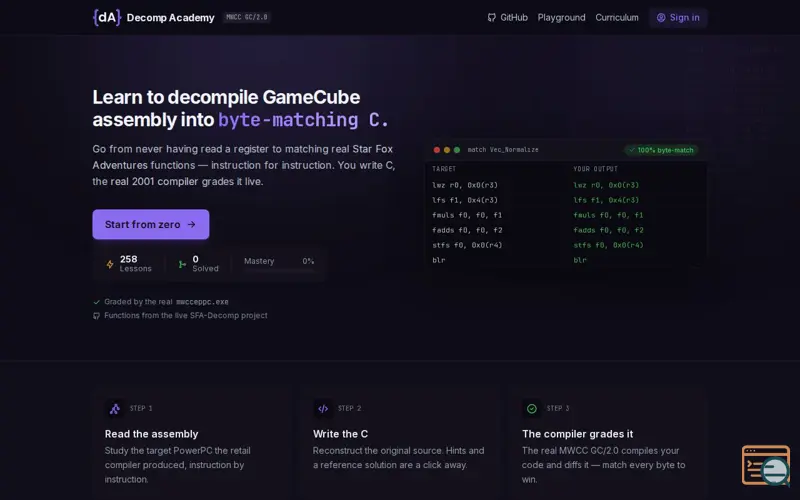Click the match Vec_Normalize title
The width and height of the screenshot is (800, 500).
503,150
